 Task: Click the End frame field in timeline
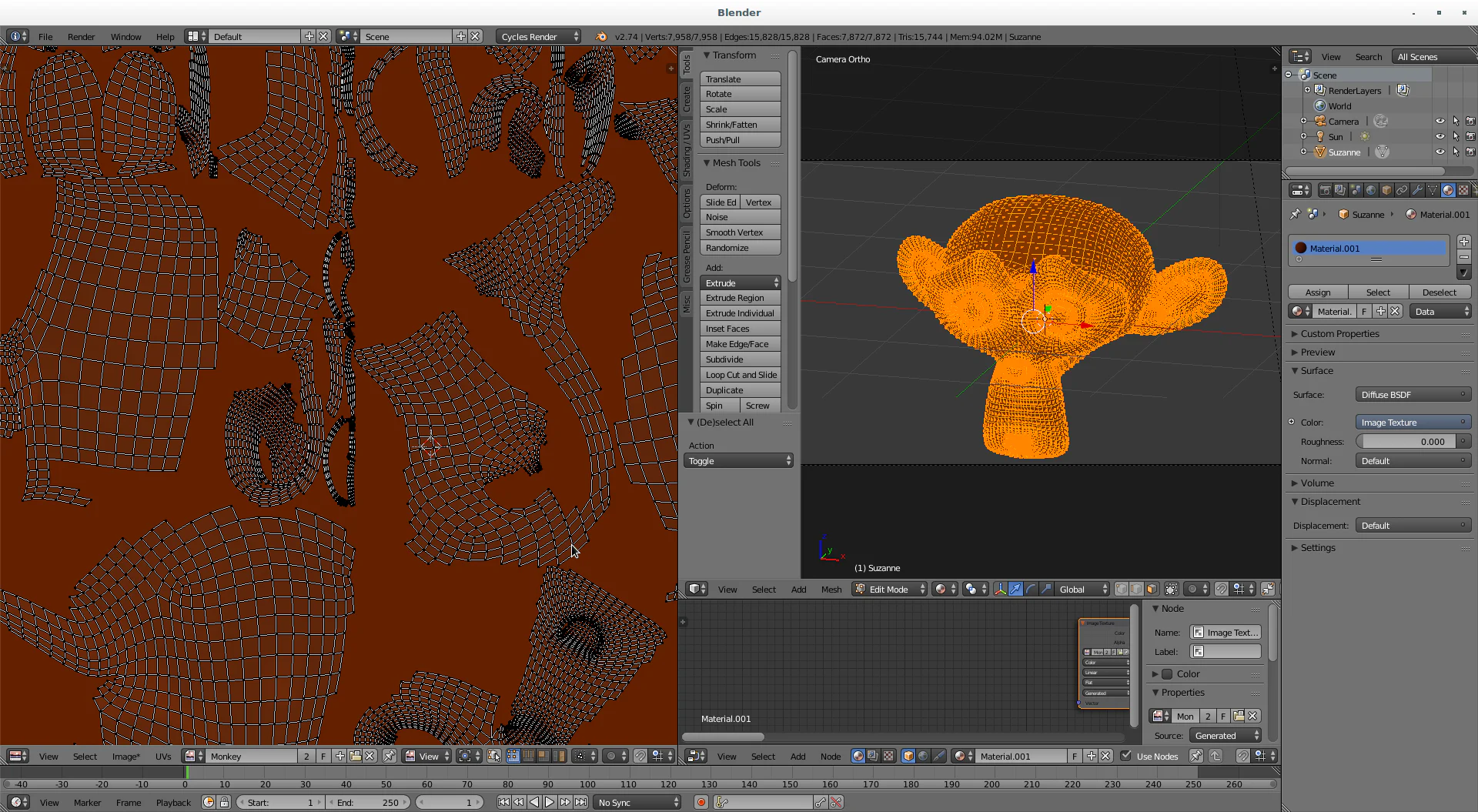tap(369, 802)
